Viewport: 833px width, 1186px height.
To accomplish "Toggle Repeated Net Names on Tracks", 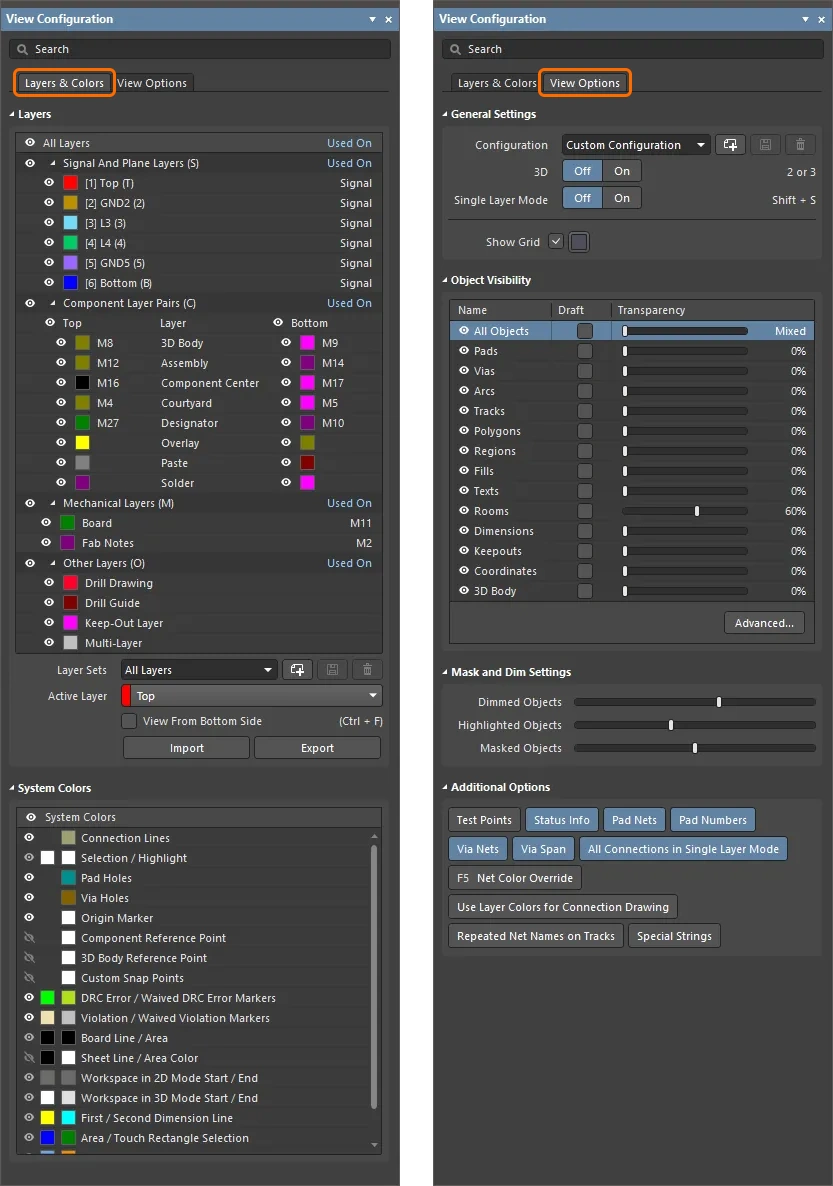I will point(536,936).
